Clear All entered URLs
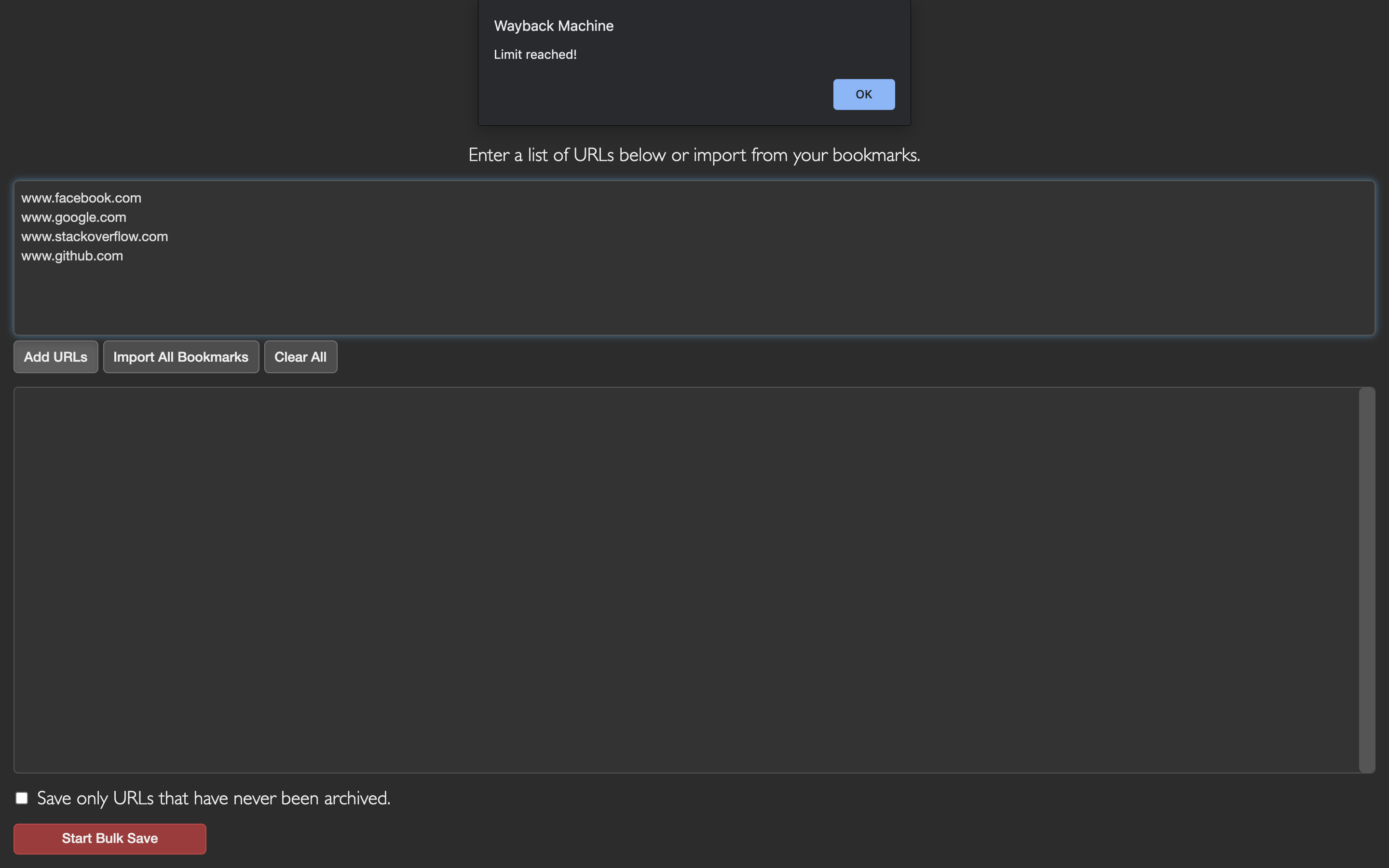This screenshot has width=1389, height=868. point(300,356)
